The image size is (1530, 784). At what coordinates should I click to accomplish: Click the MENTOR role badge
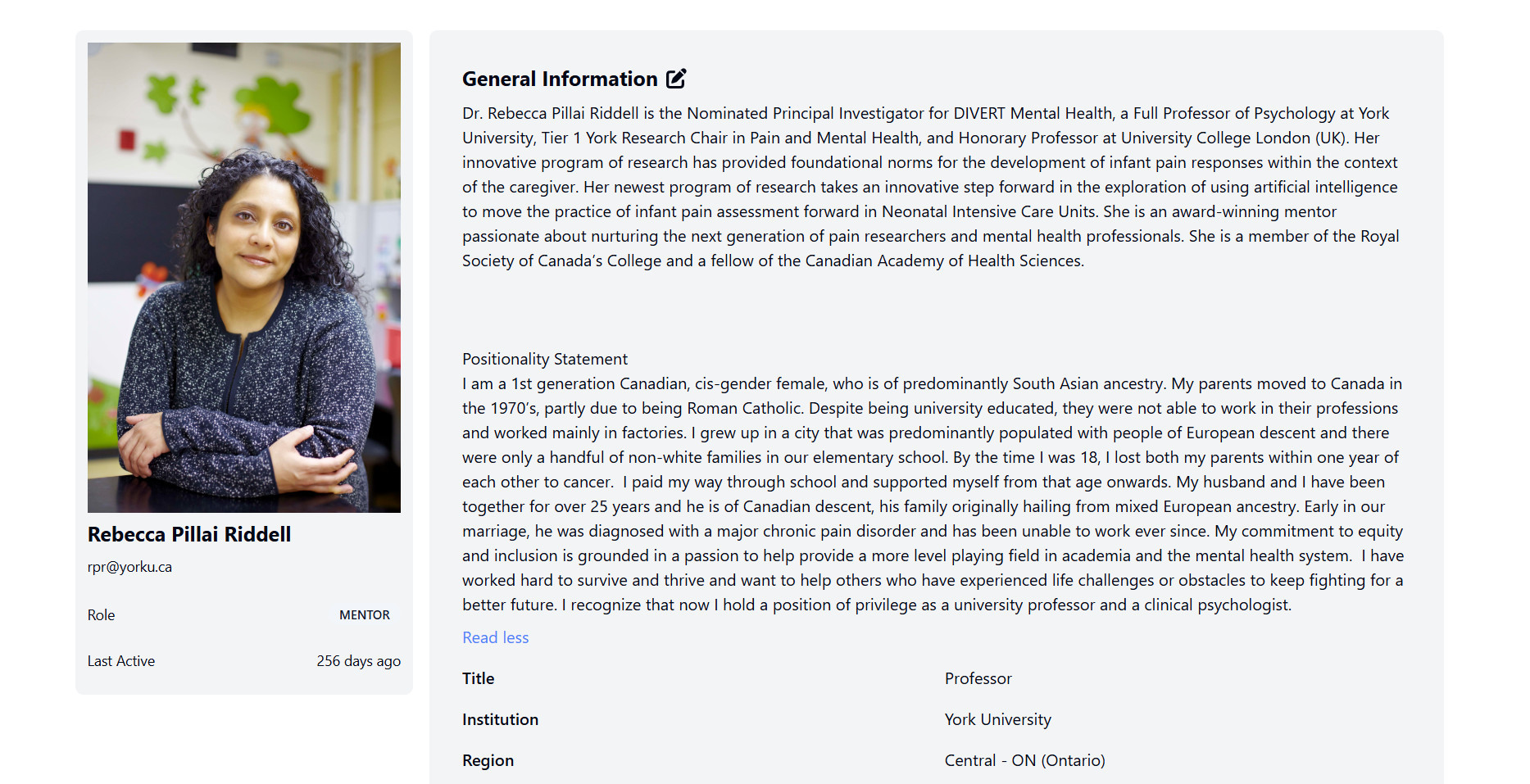[x=365, y=615]
